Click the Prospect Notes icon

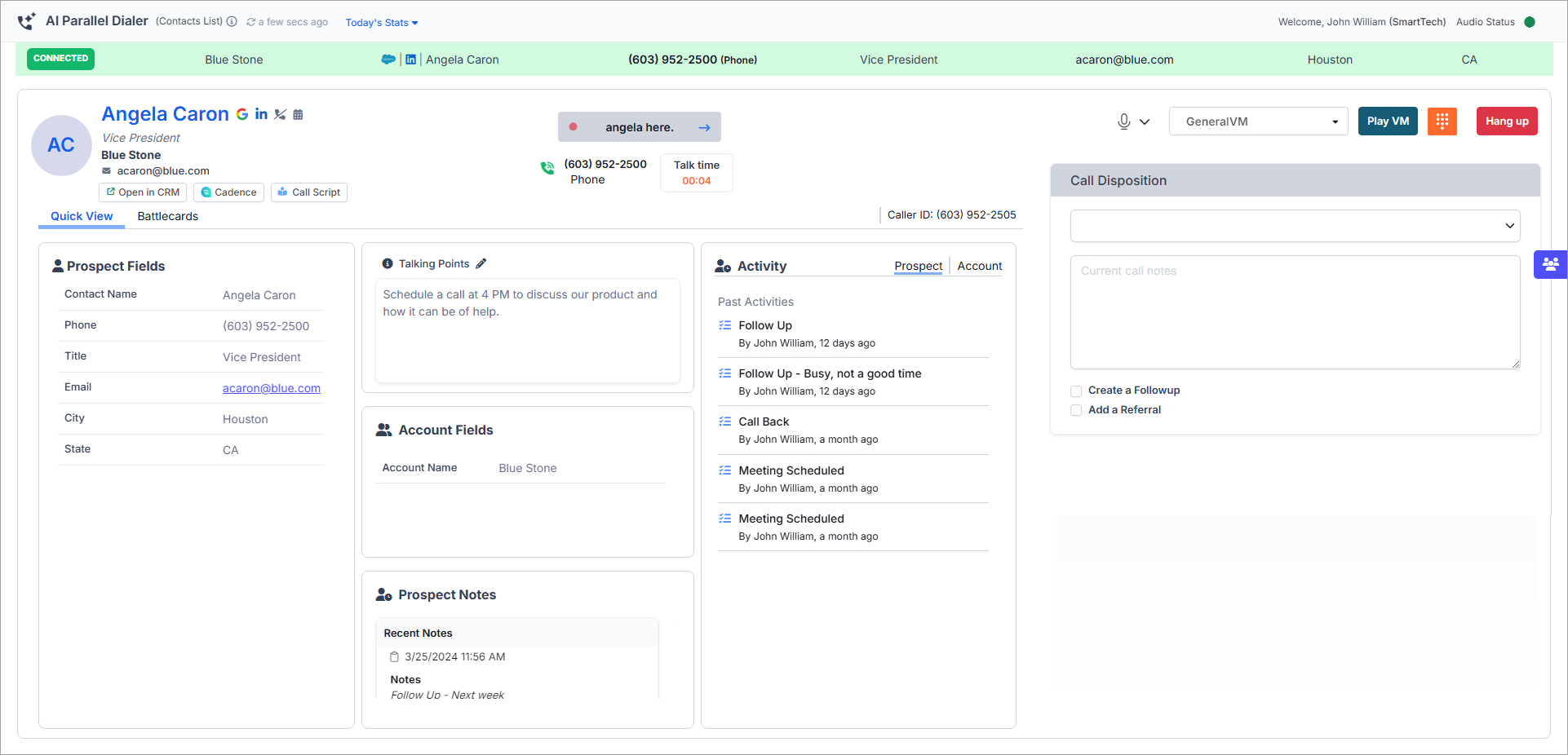[383, 594]
